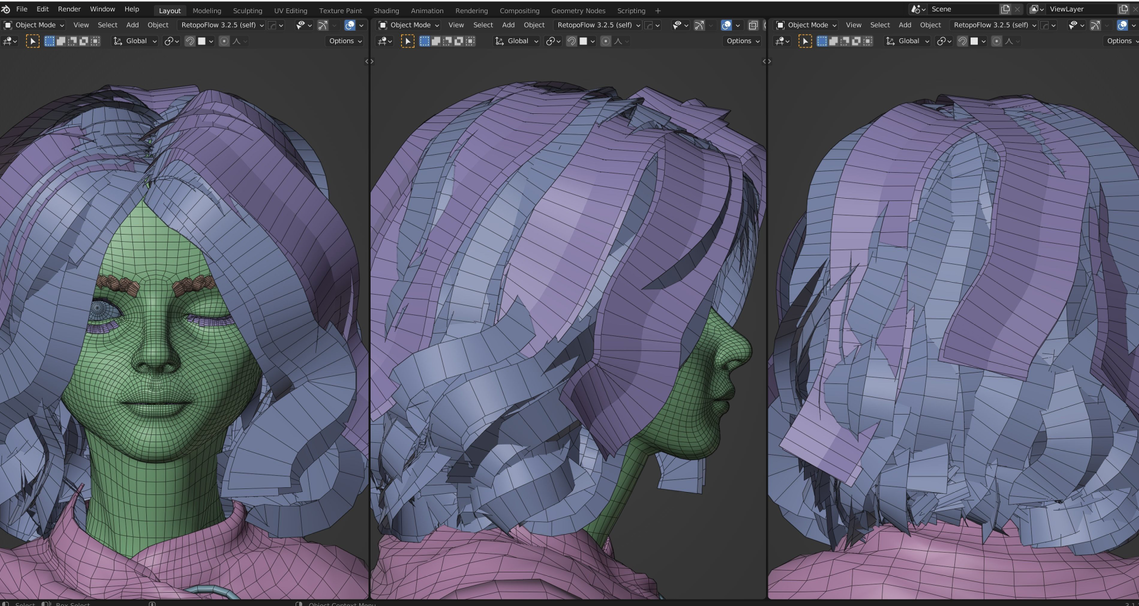Choose extend-selection mode in middle viewport
The height and width of the screenshot is (606, 1139).
437,41
